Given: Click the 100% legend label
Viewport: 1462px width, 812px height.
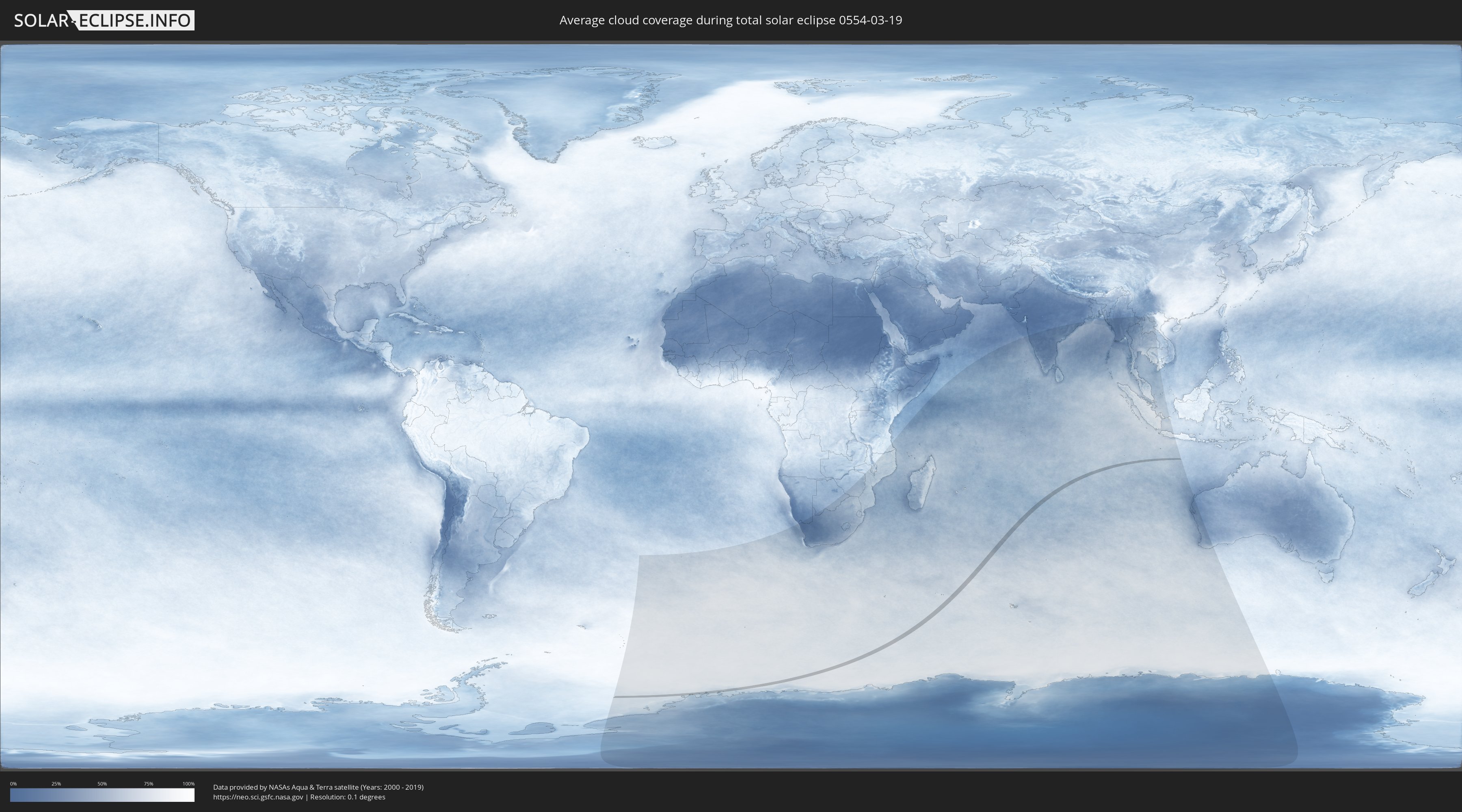Looking at the screenshot, I should 188,784.
